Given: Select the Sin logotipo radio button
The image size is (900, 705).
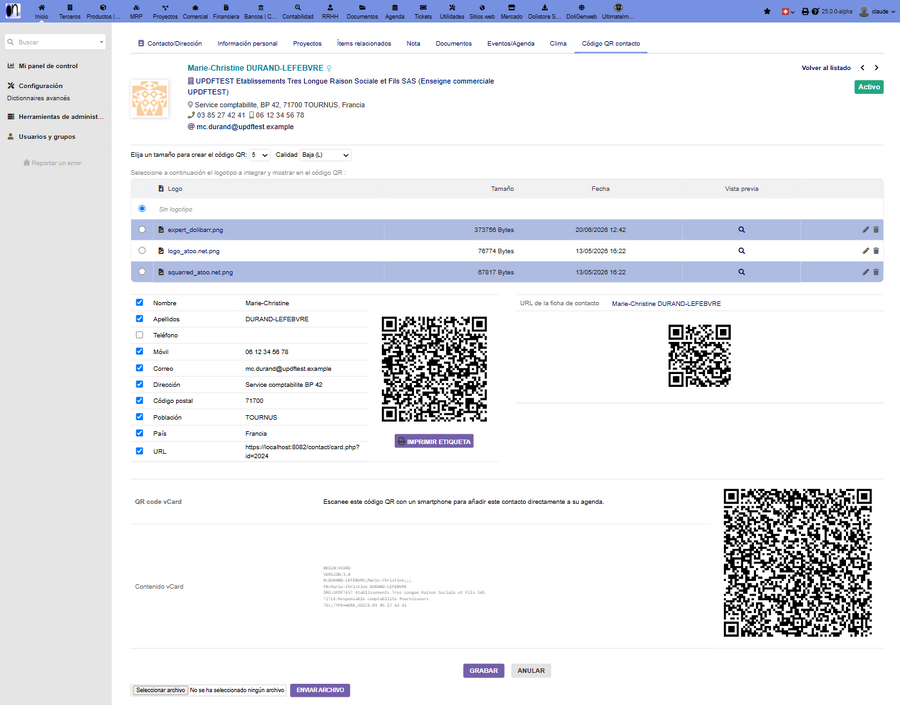Looking at the screenshot, I should pyautogui.click(x=142, y=208).
